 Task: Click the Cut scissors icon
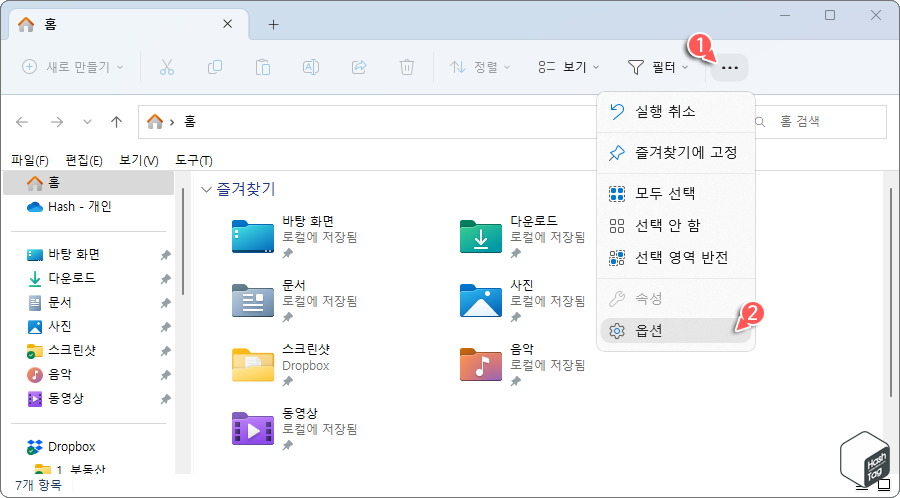166,67
